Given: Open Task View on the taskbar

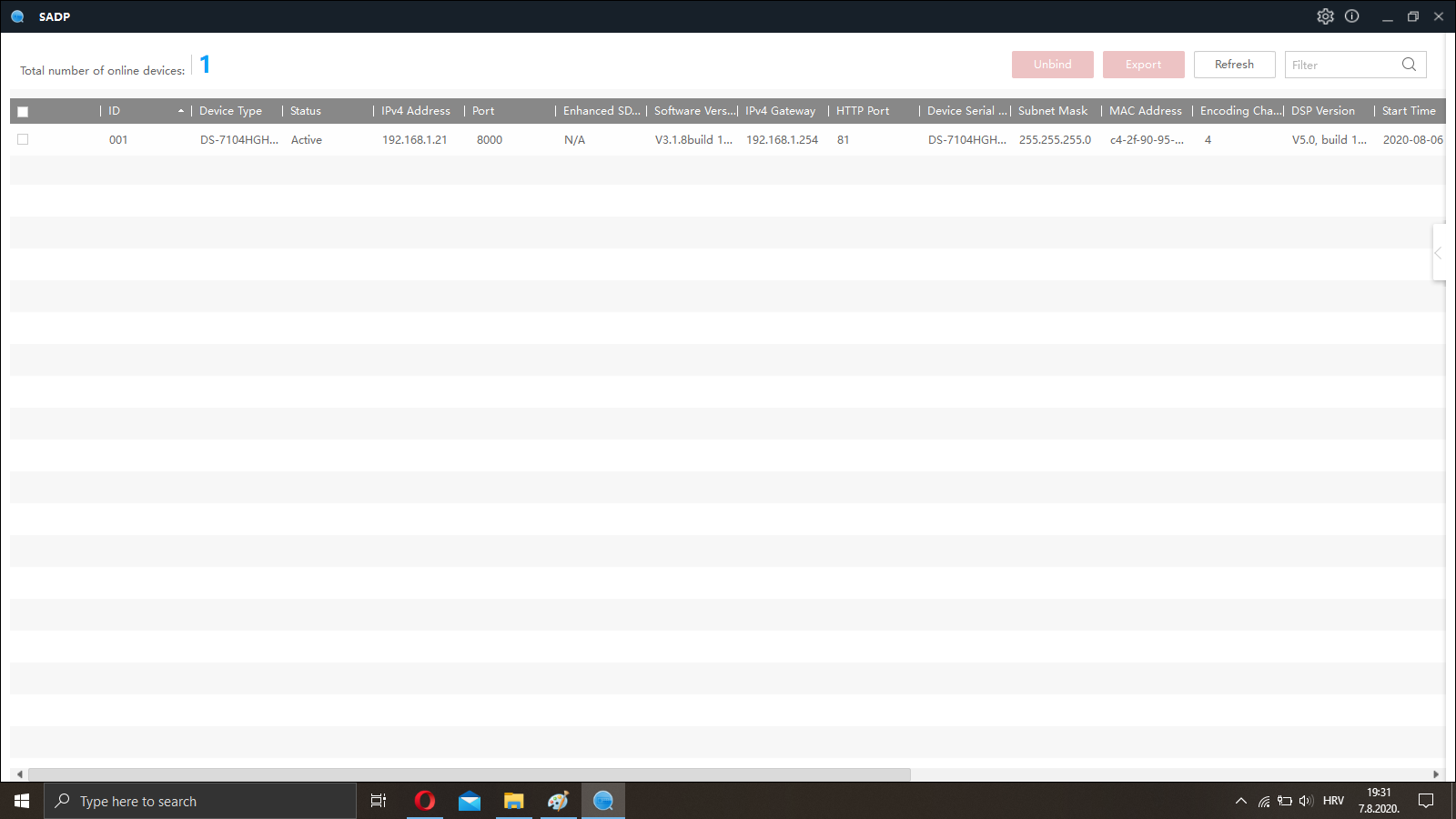Looking at the screenshot, I should point(379,801).
